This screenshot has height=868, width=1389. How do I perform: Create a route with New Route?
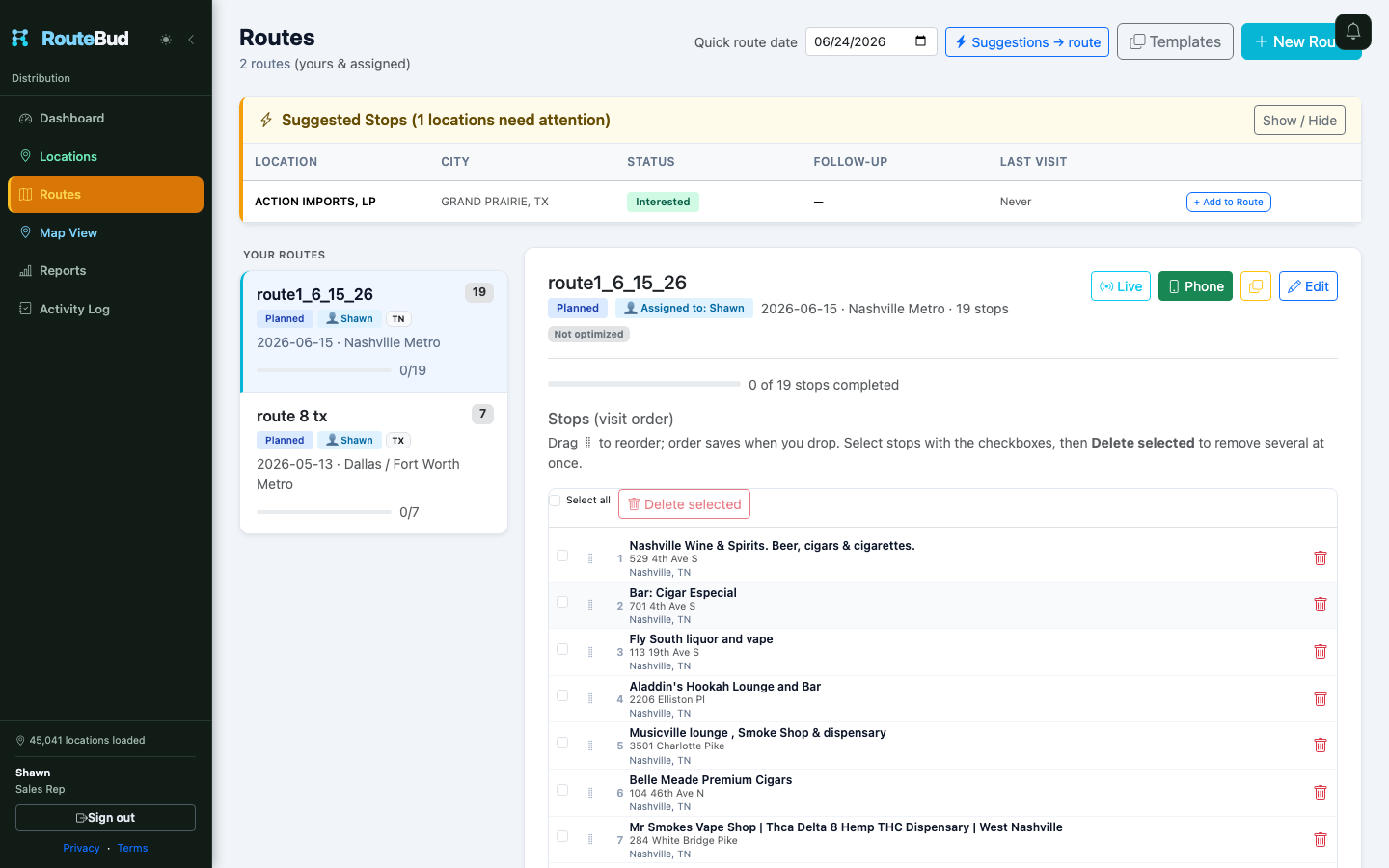coord(1301,41)
